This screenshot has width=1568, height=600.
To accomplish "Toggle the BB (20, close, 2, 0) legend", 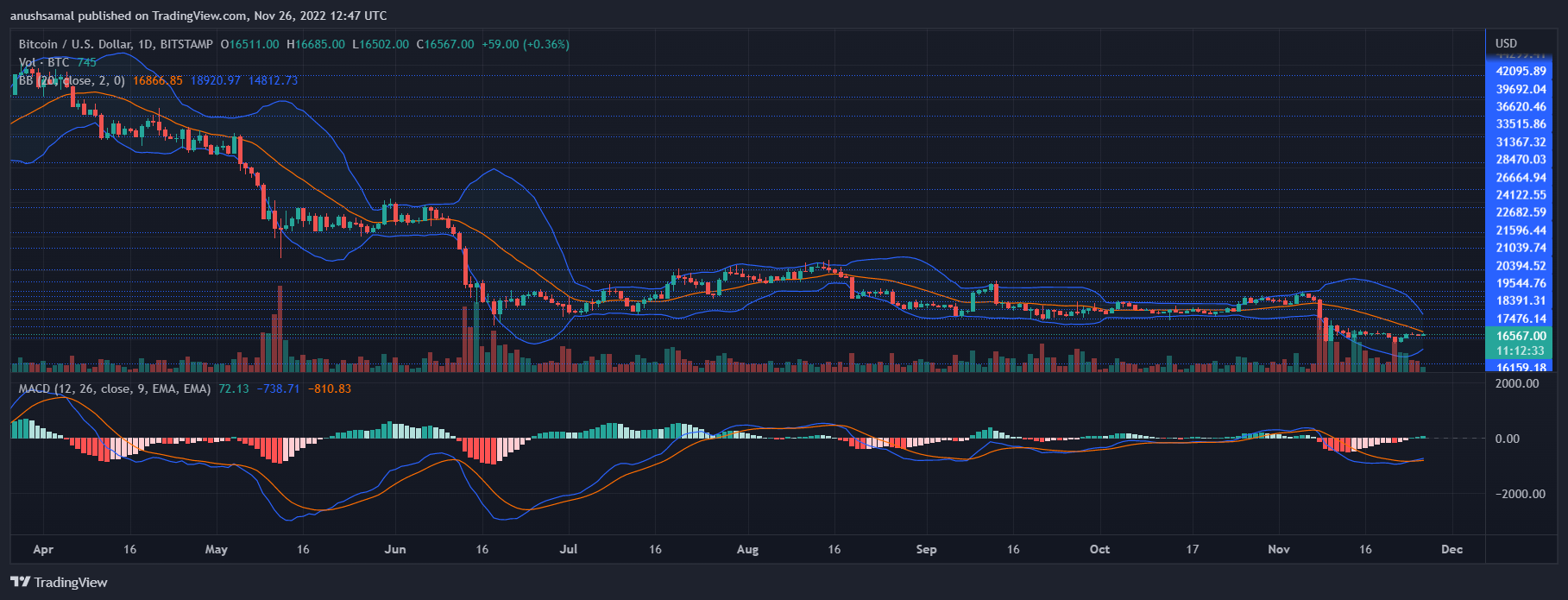I will tap(72, 80).
